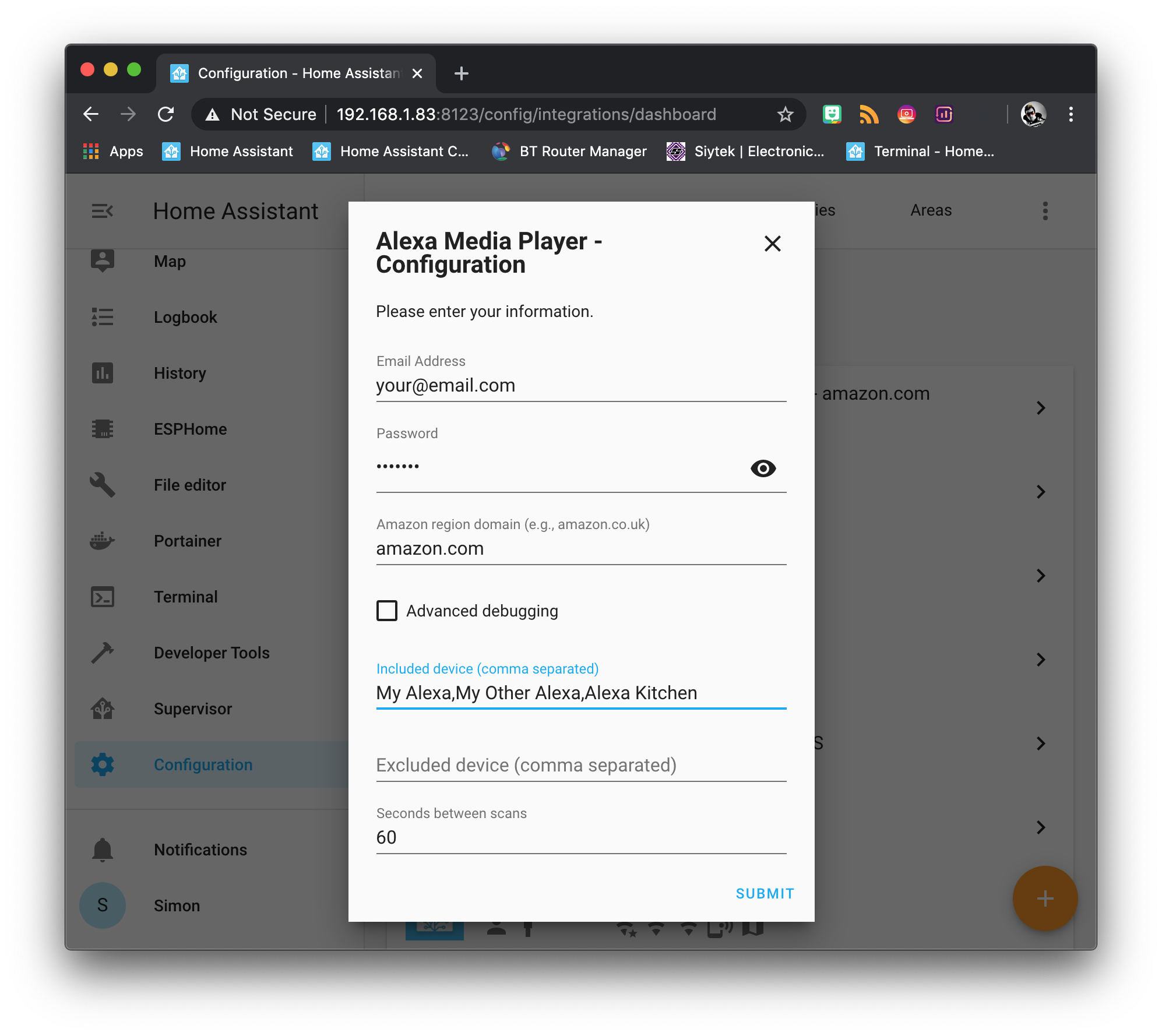Open the three-dot overflow menu
Viewport: 1162px width, 1036px height.
click(1045, 211)
